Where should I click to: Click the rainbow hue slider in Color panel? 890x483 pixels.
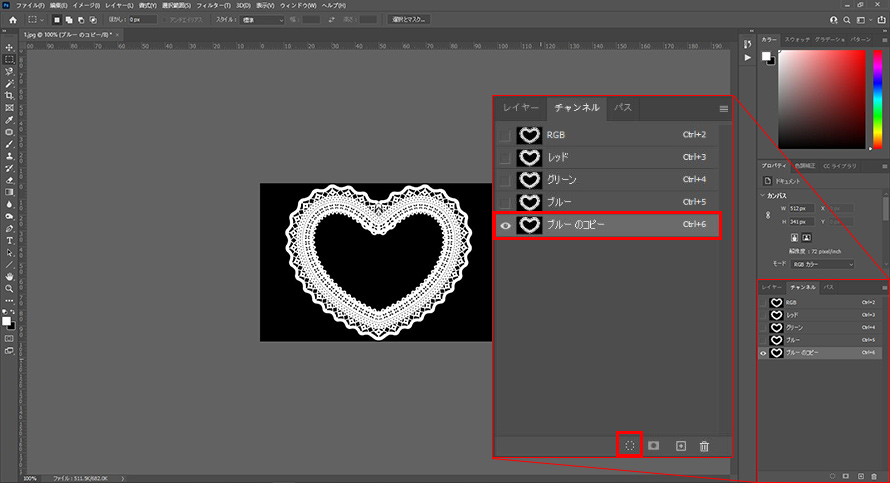878,99
